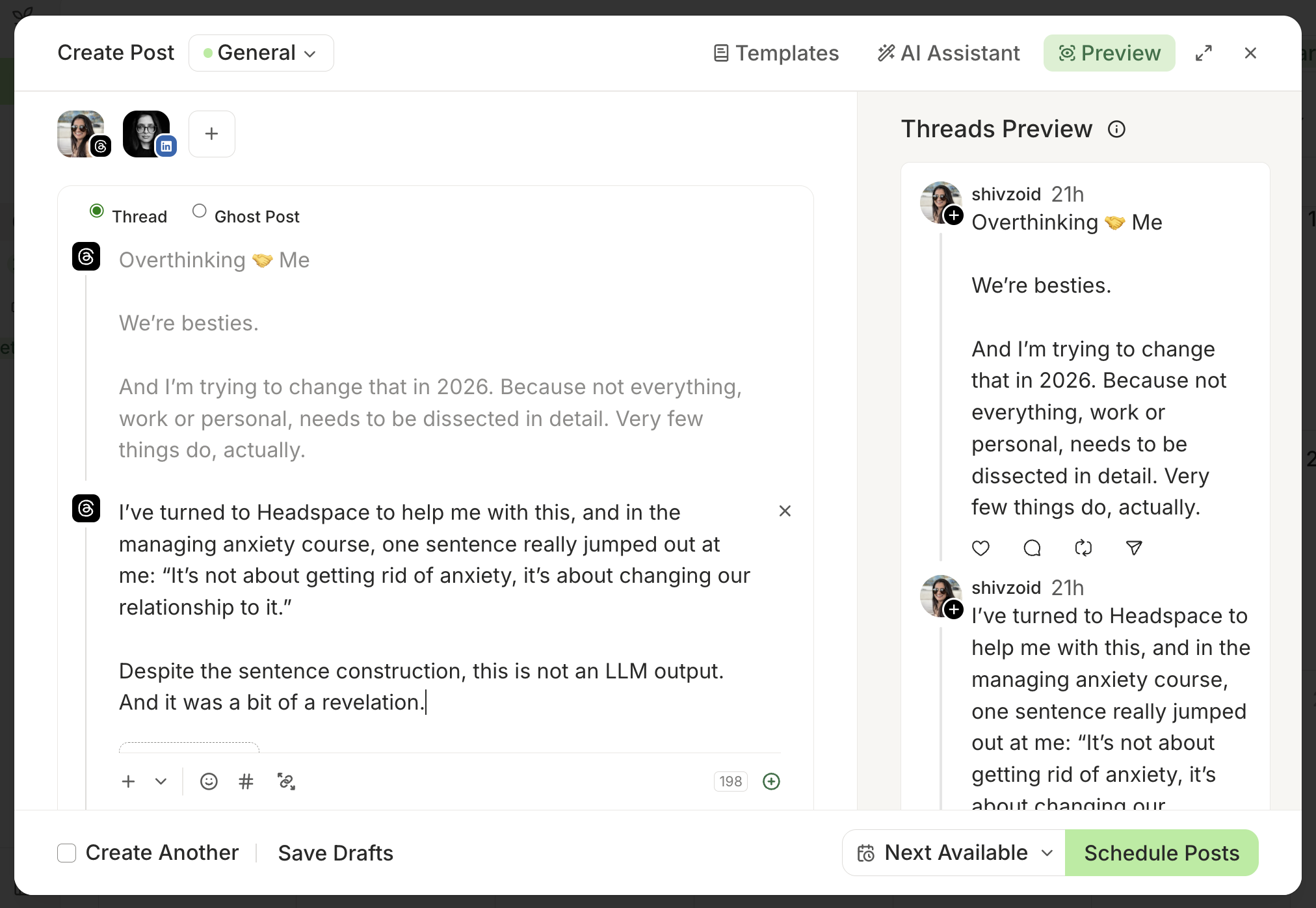Open the AI Assistant

(x=949, y=53)
